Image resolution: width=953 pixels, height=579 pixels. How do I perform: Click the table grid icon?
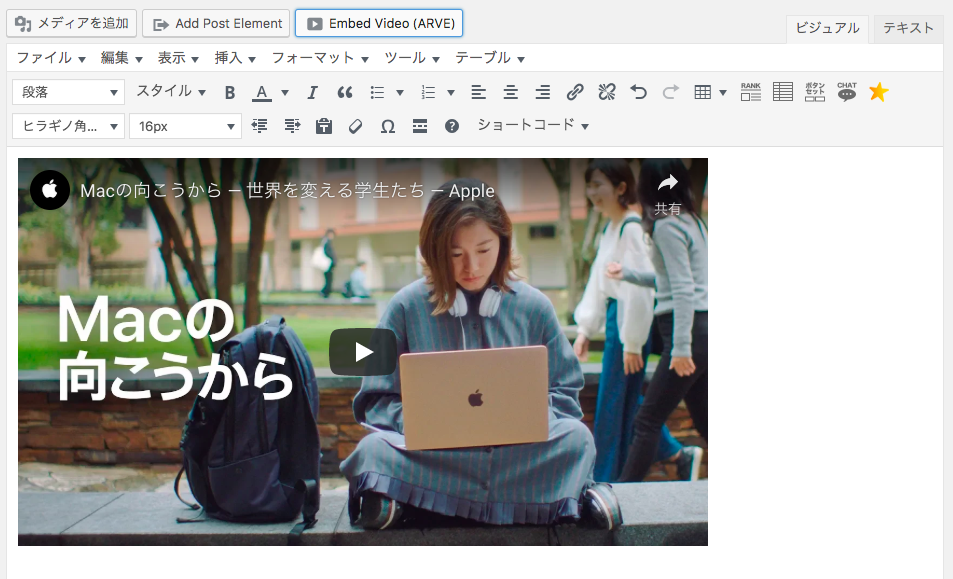click(703, 92)
